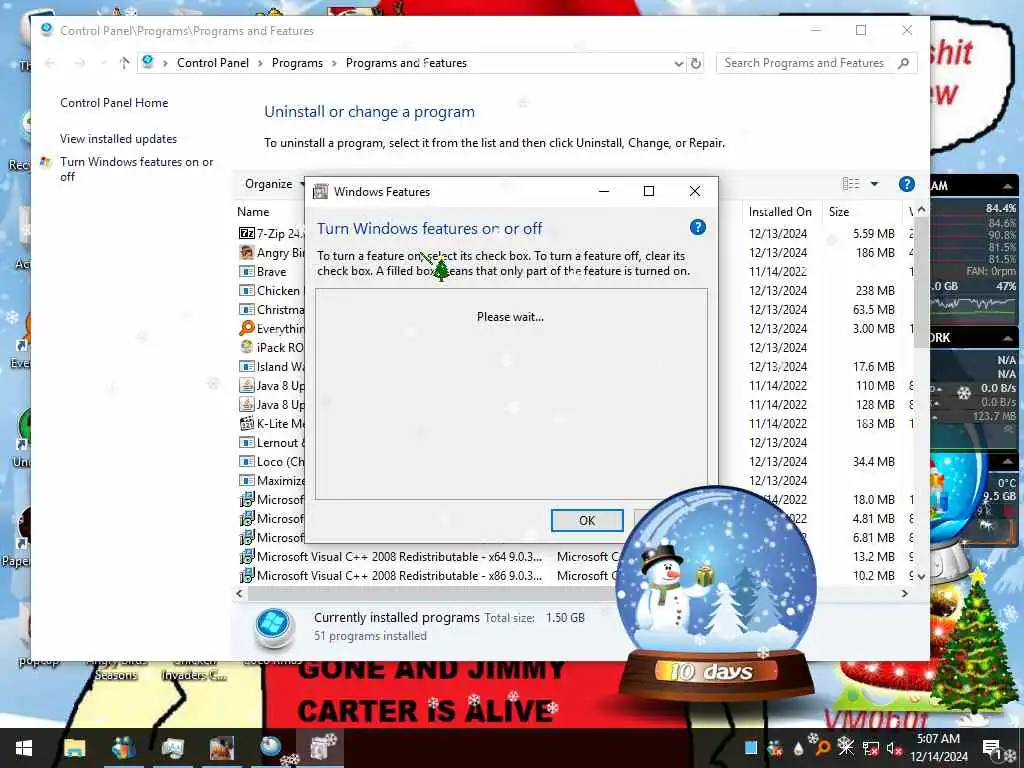Screen dimensions: 1024x768
Task: Click the view layout icon in the toolbar
Action: (x=850, y=184)
